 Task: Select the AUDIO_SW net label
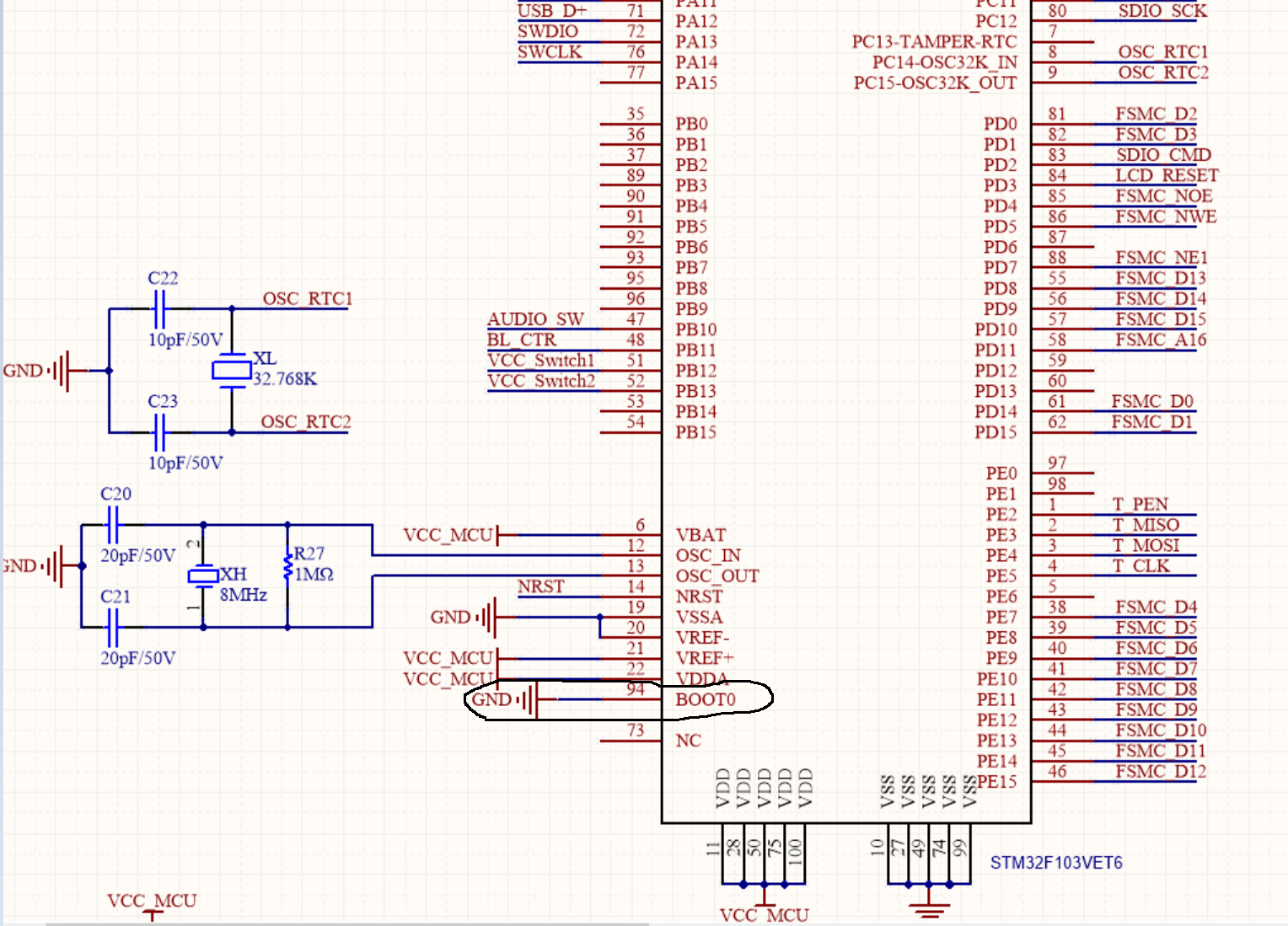click(535, 319)
